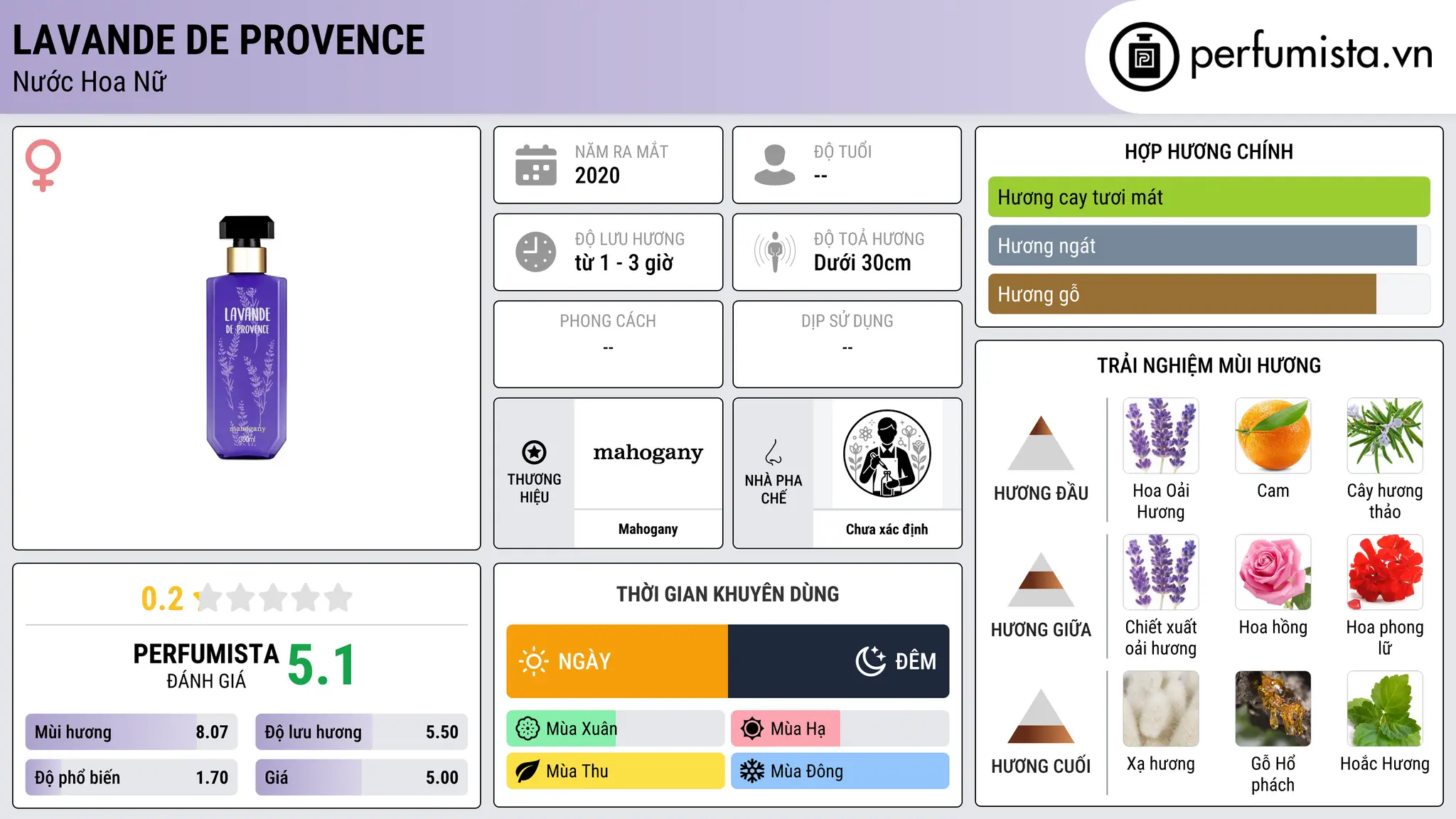Click the moon icon in the Đêm bar
Viewport: 1456px width, 819px height.
871,661
